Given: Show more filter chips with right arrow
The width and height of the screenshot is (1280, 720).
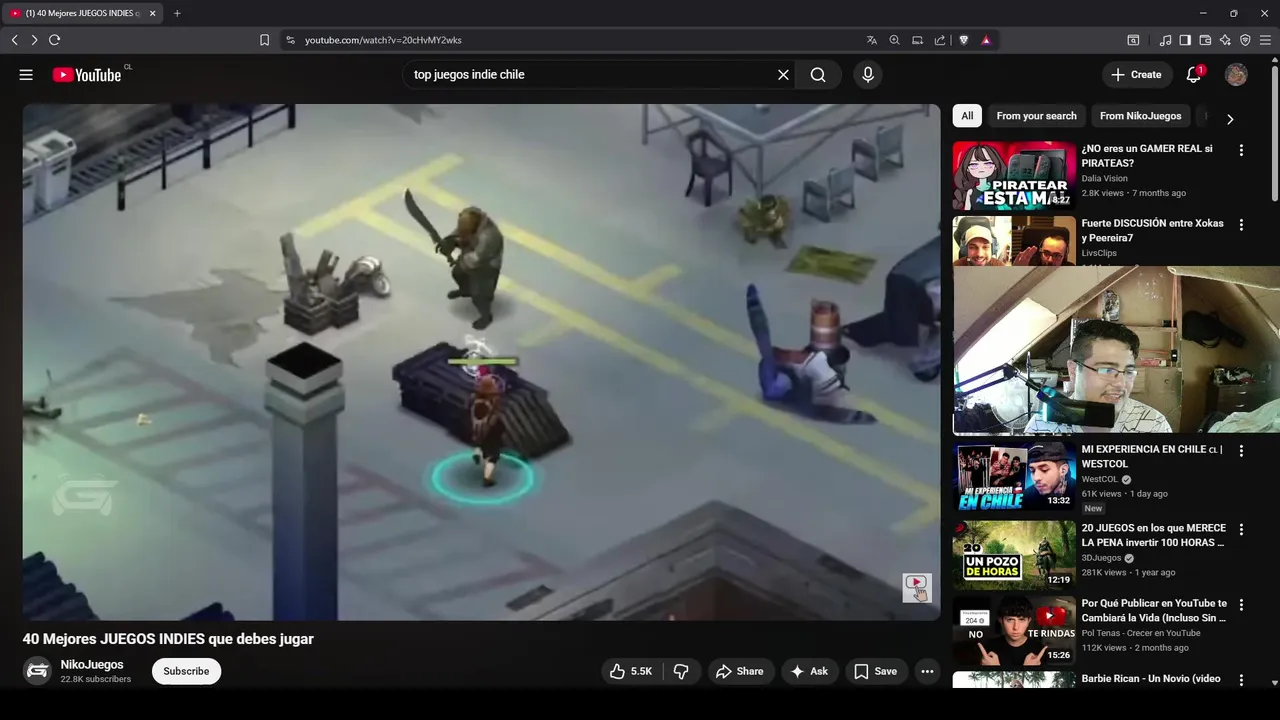Looking at the screenshot, I should click(1230, 119).
